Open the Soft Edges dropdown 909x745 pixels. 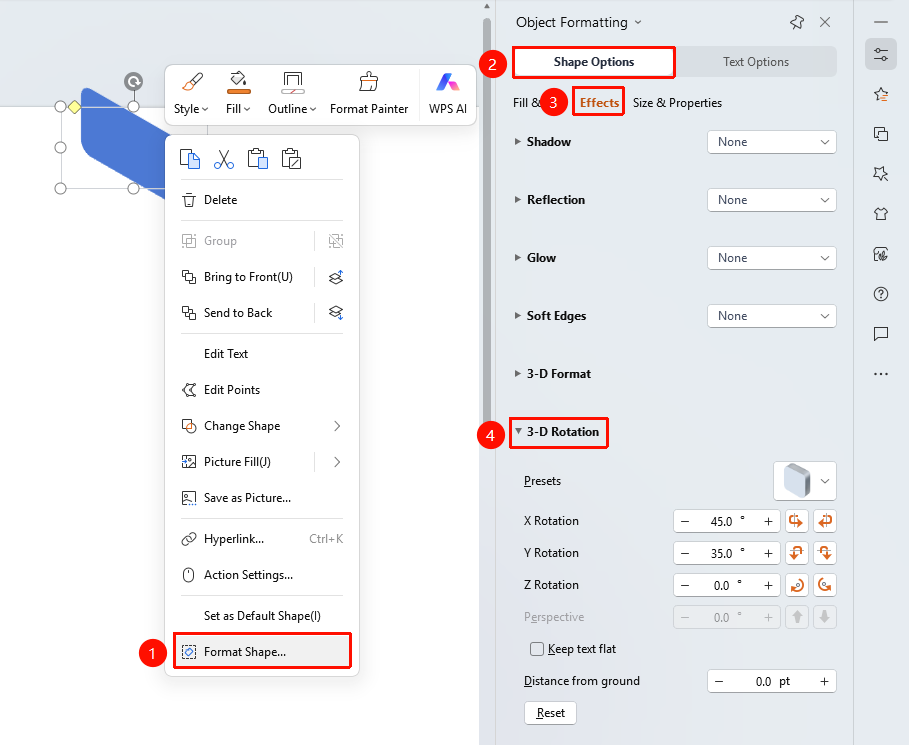pos(772,316)
